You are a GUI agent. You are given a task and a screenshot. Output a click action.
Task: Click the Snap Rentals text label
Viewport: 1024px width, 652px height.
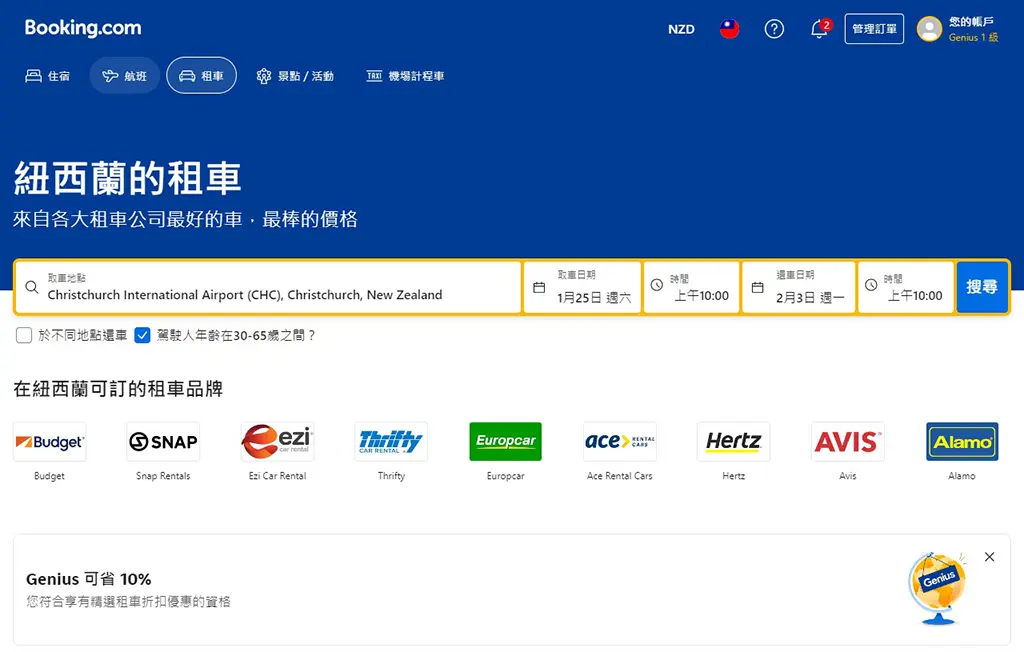point(163,476)
